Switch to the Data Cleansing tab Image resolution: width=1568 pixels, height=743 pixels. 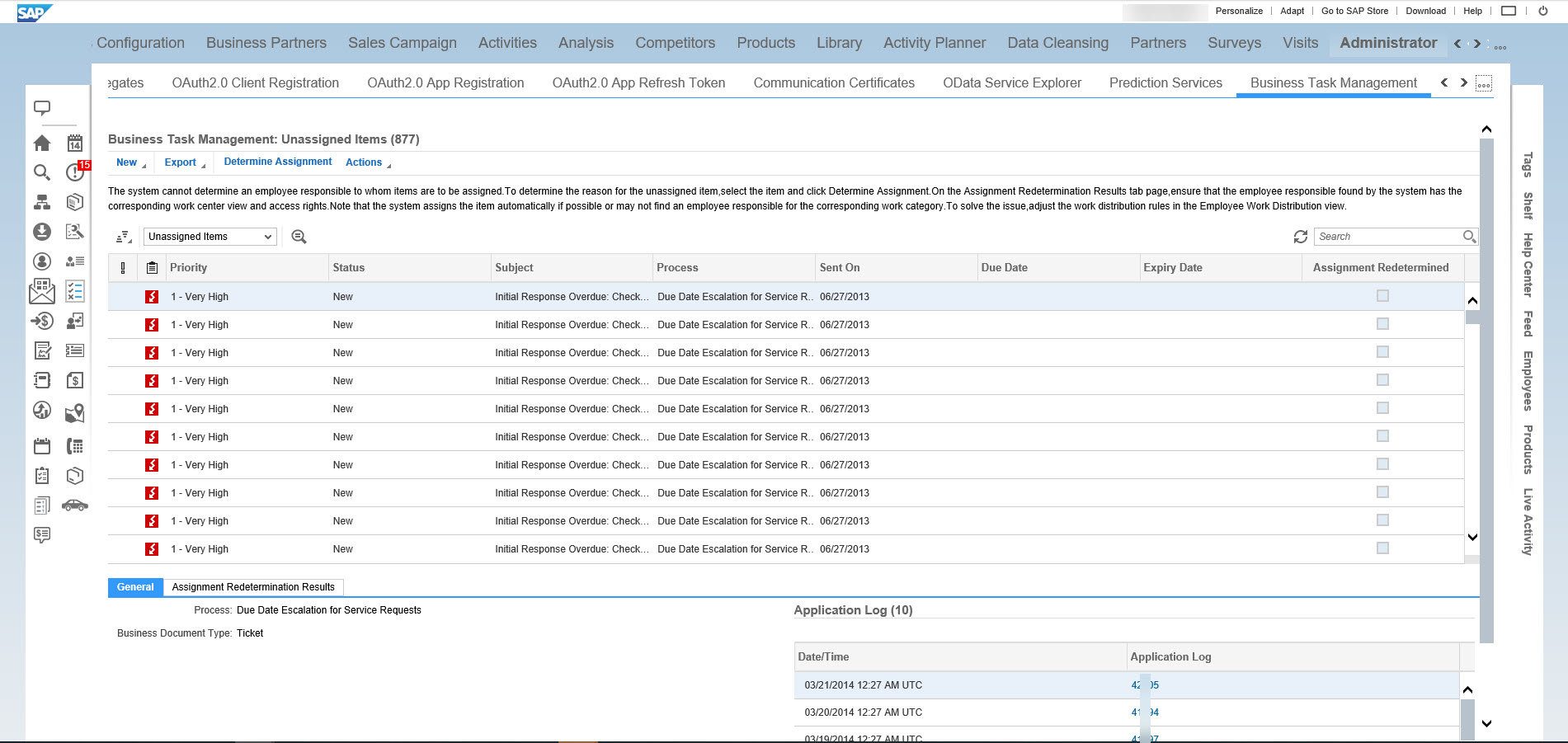click(1058, 43)
